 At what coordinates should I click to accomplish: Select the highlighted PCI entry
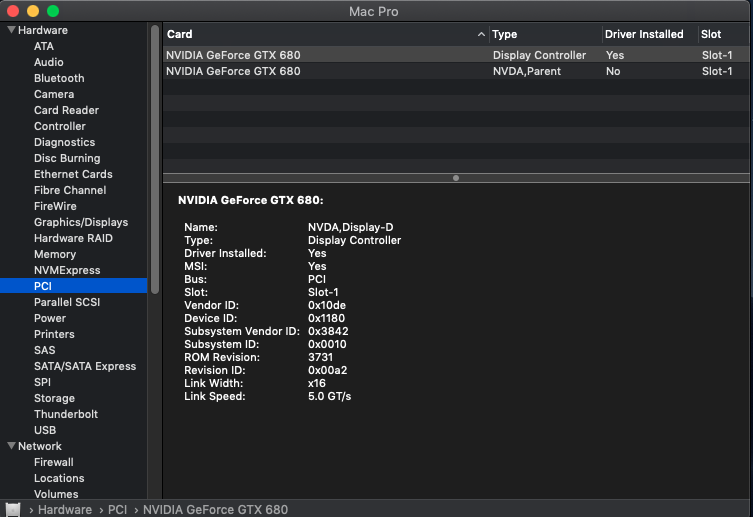coord(73,286)
